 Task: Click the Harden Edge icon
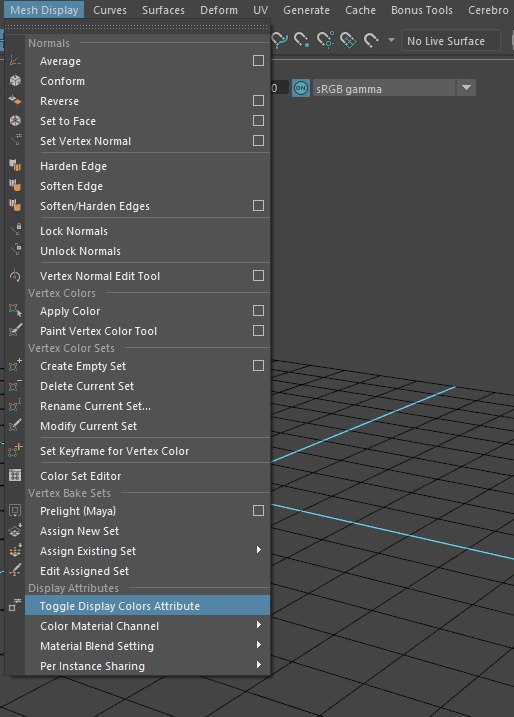[x=15, y=165]
